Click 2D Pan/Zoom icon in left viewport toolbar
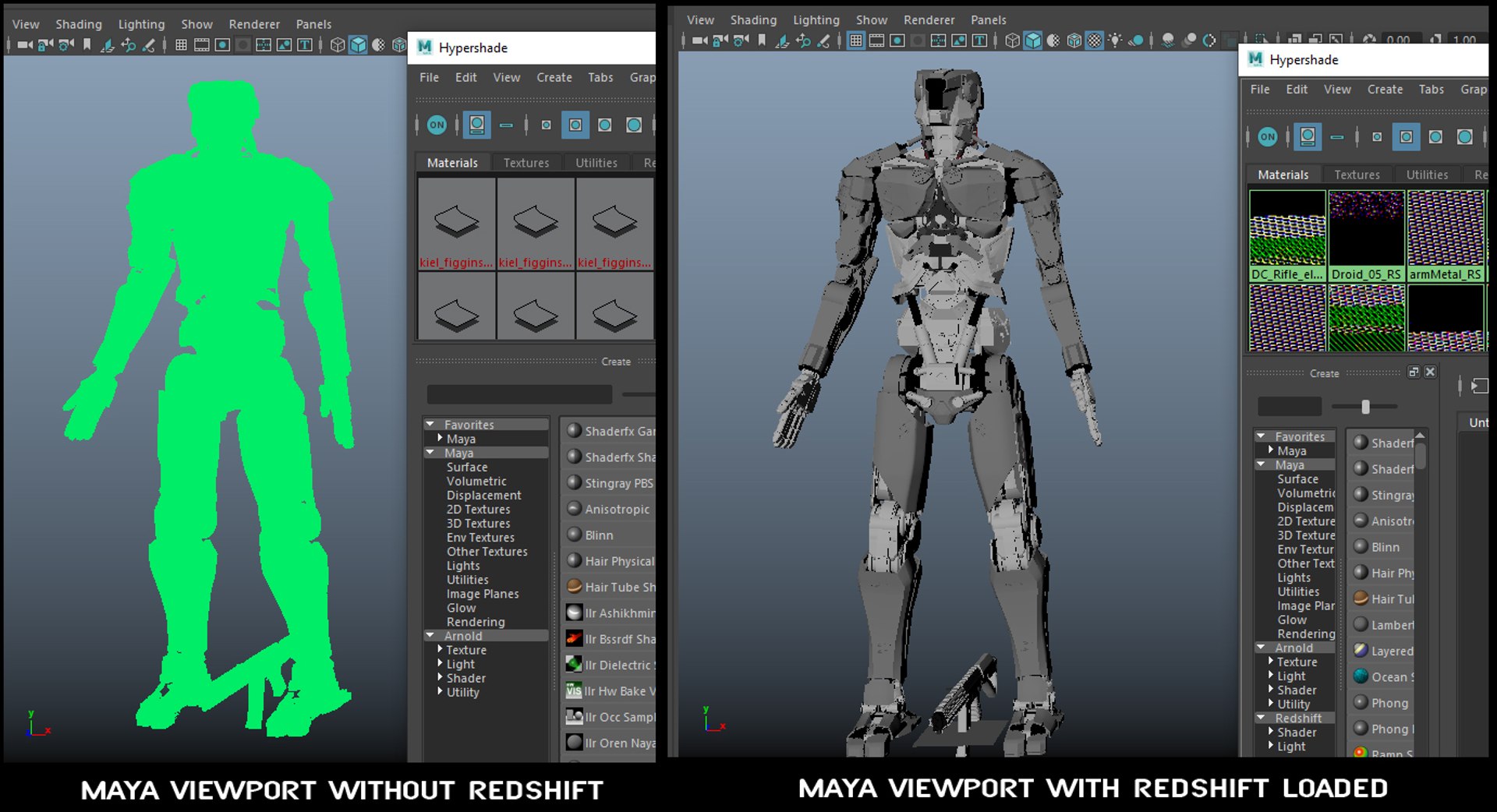Screen dimensions: 1497x812 coord(128,45)
